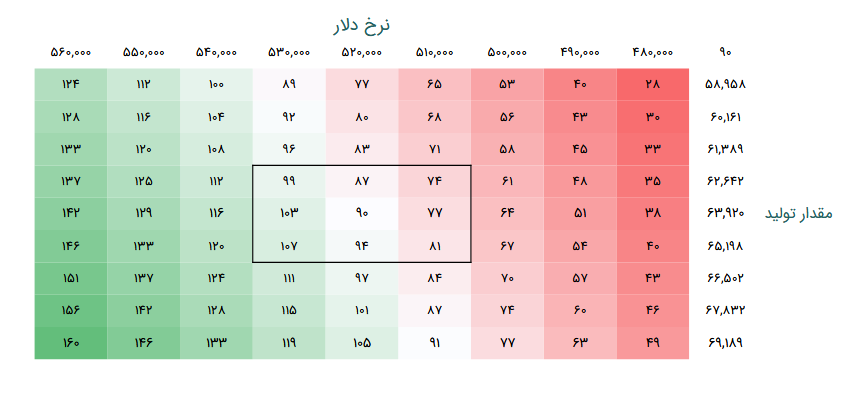Pick the green cell with value ۱۵۱
The width and height of the screenshot is (856, 410).
(70, 278)
